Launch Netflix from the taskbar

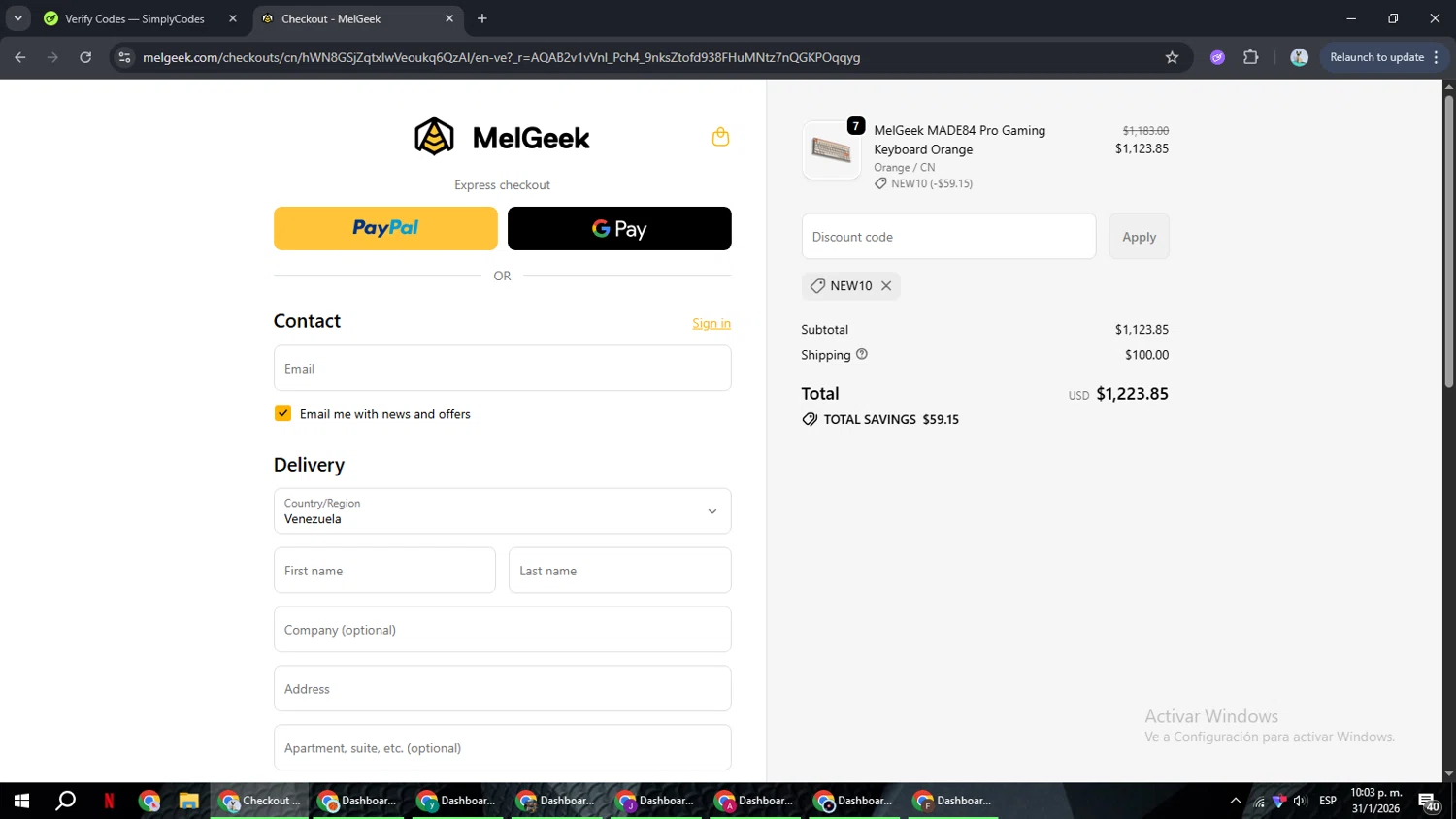coord(109,801)
